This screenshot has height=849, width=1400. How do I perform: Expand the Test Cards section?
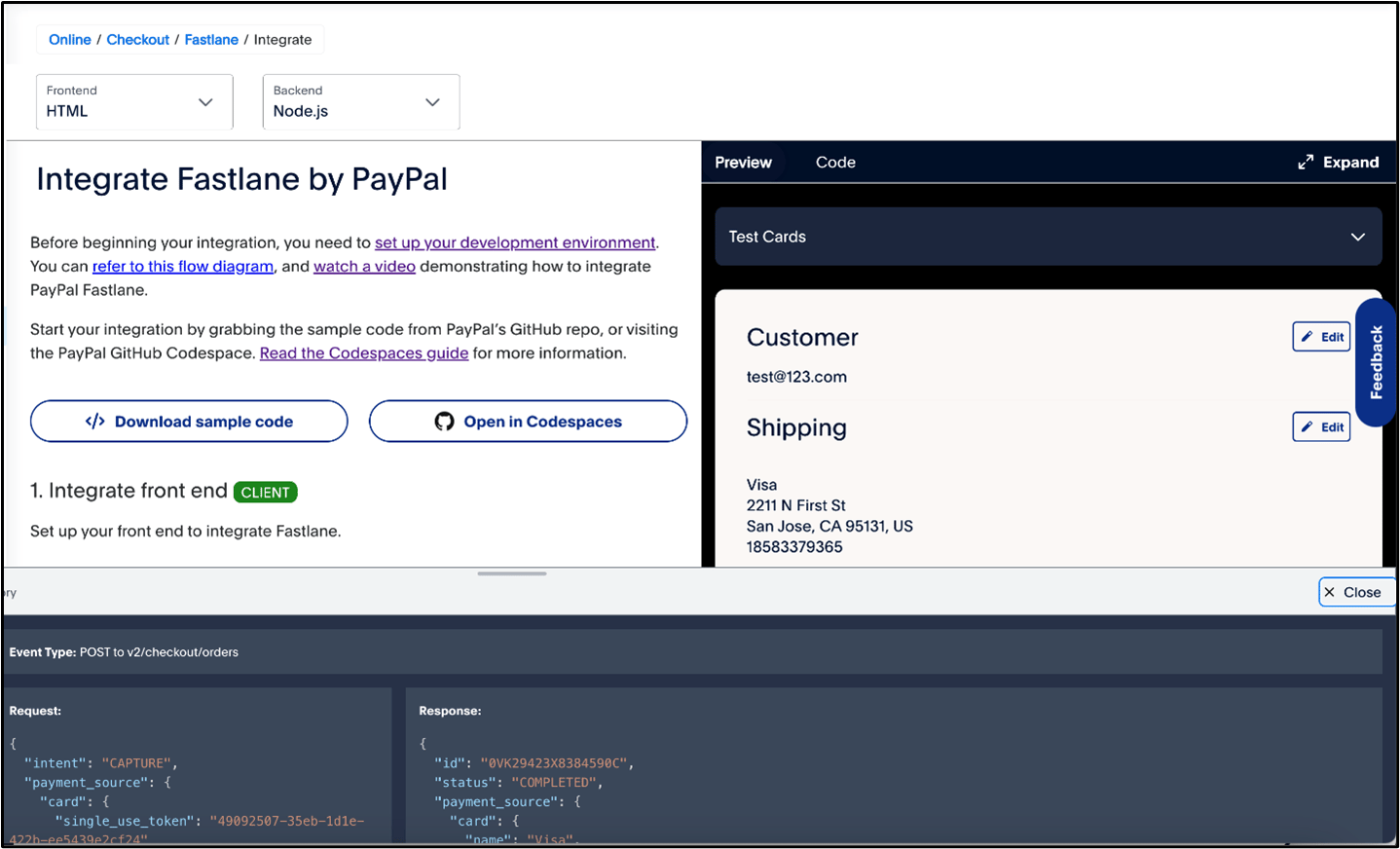pyautogui.click(x=1048, y=237)
